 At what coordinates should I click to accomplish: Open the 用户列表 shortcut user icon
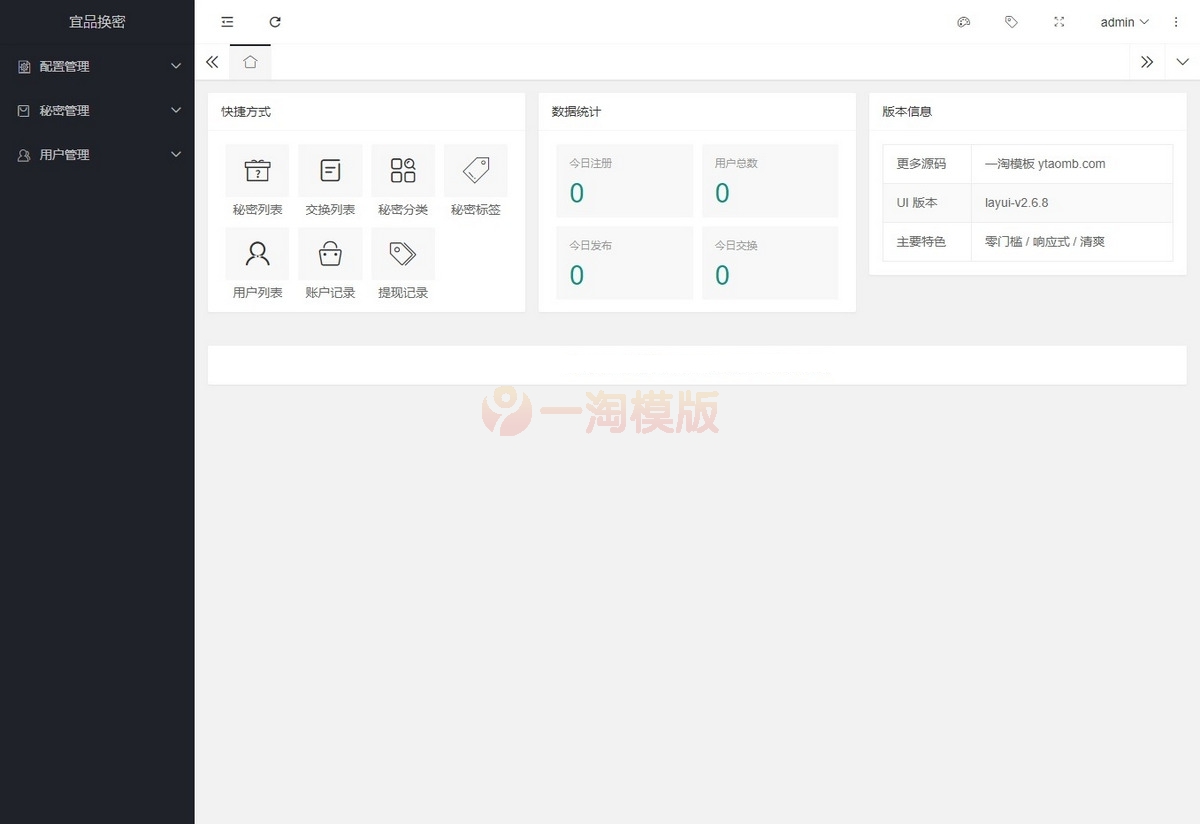click(258, 254)
